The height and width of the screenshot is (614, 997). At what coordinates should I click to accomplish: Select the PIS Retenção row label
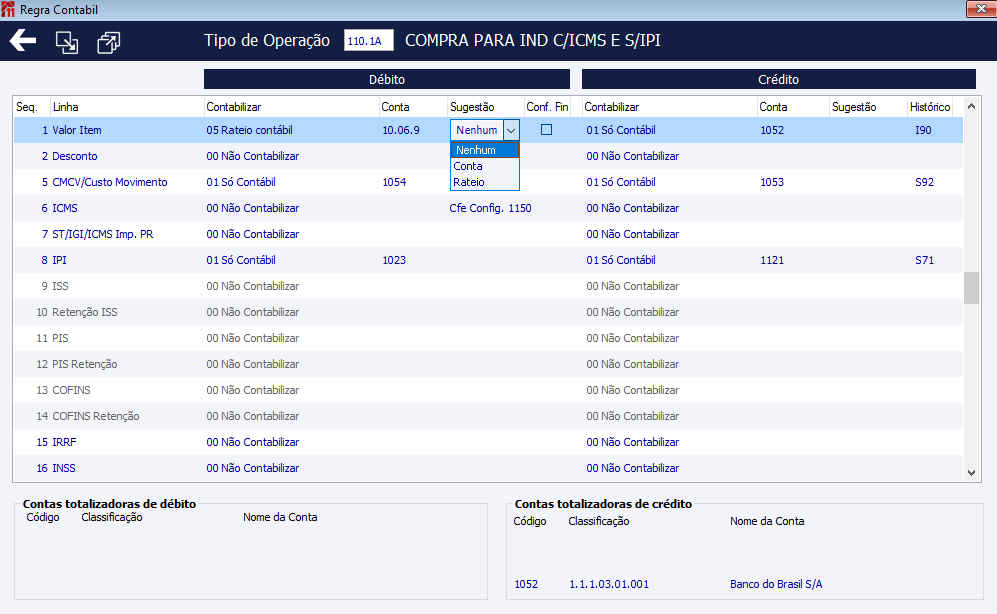[x=85, y=364]
